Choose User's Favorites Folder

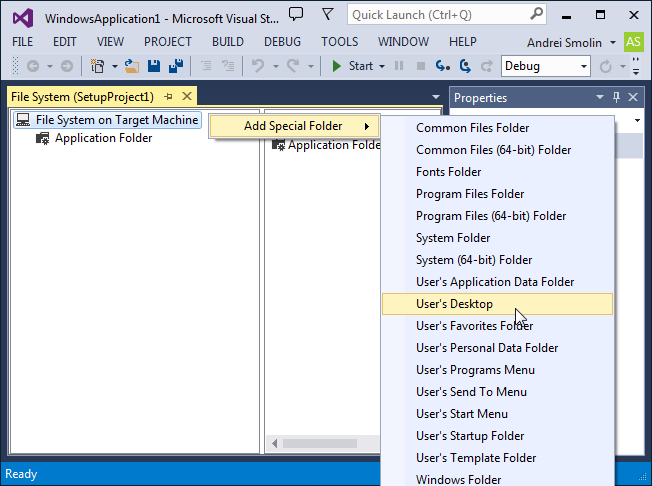[497, 326]
